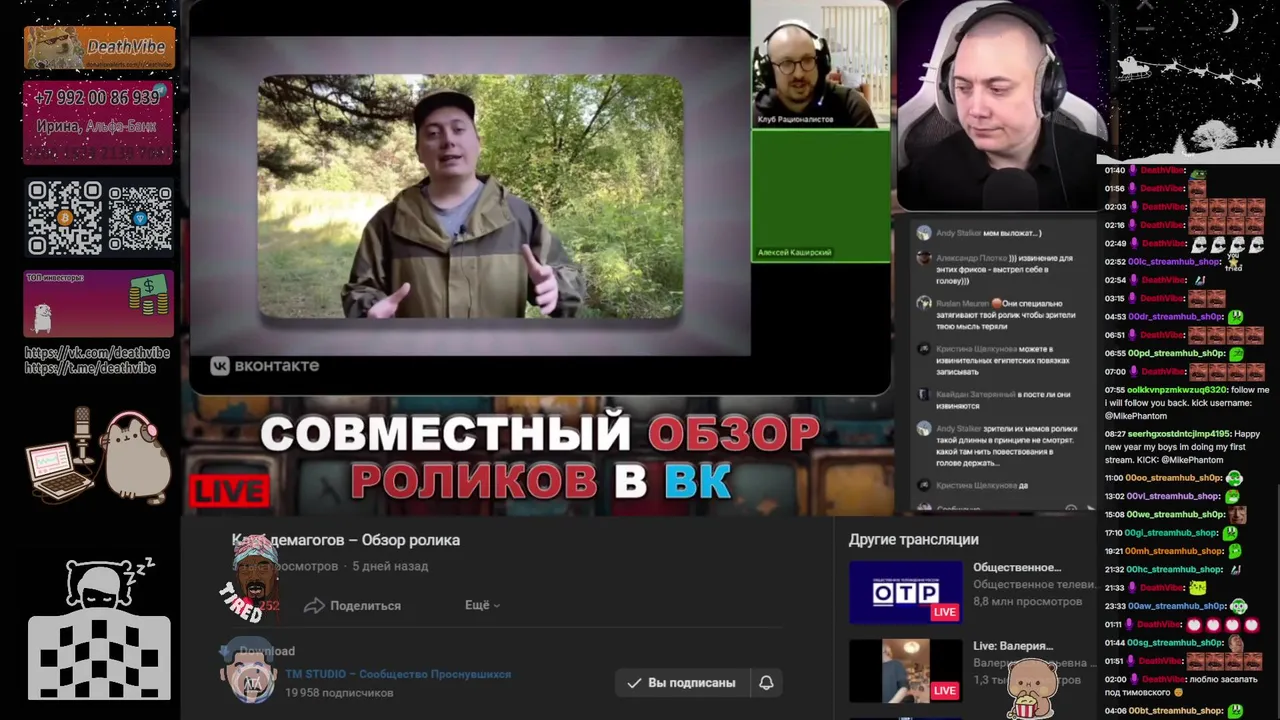The image size is (1280, 720).
Task: Click the green Алексей Каширский video tile
Action: click(x=820, y=195)
